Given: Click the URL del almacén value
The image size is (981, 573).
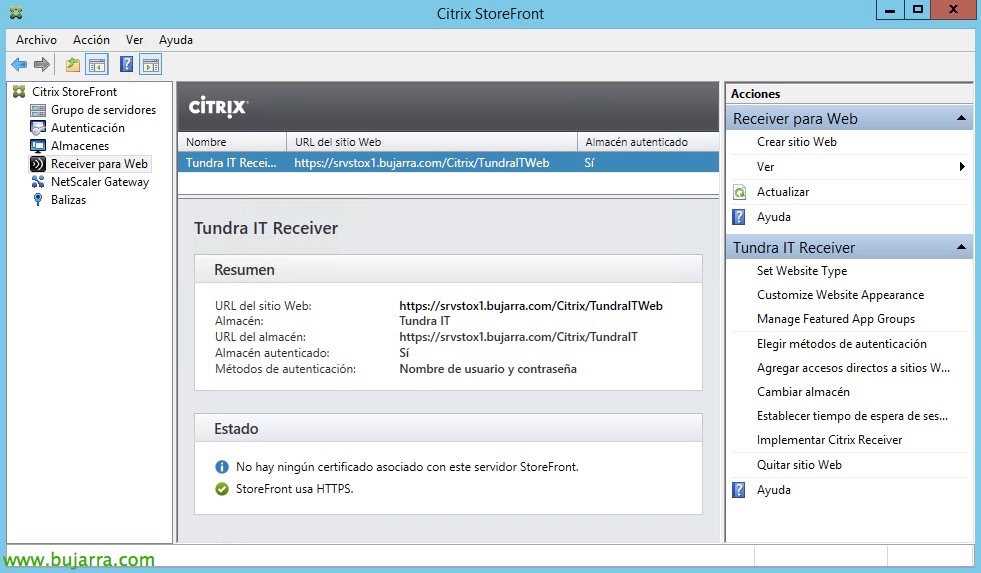Looking at the screenshot, I should point(518,337).
